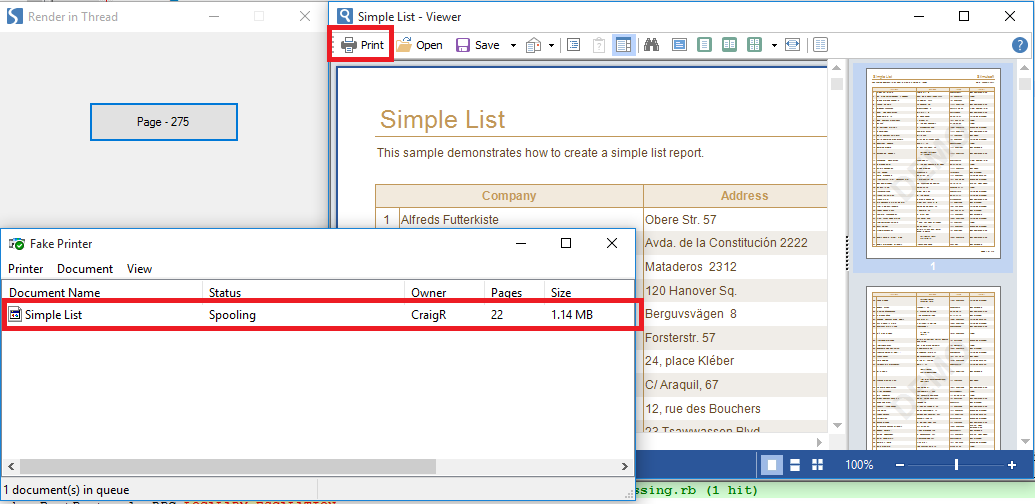Image resolution: width=1035 pixels, height=504 pixels.
Task: Switch to Full Screen view icon
Action: coord(679,45)
